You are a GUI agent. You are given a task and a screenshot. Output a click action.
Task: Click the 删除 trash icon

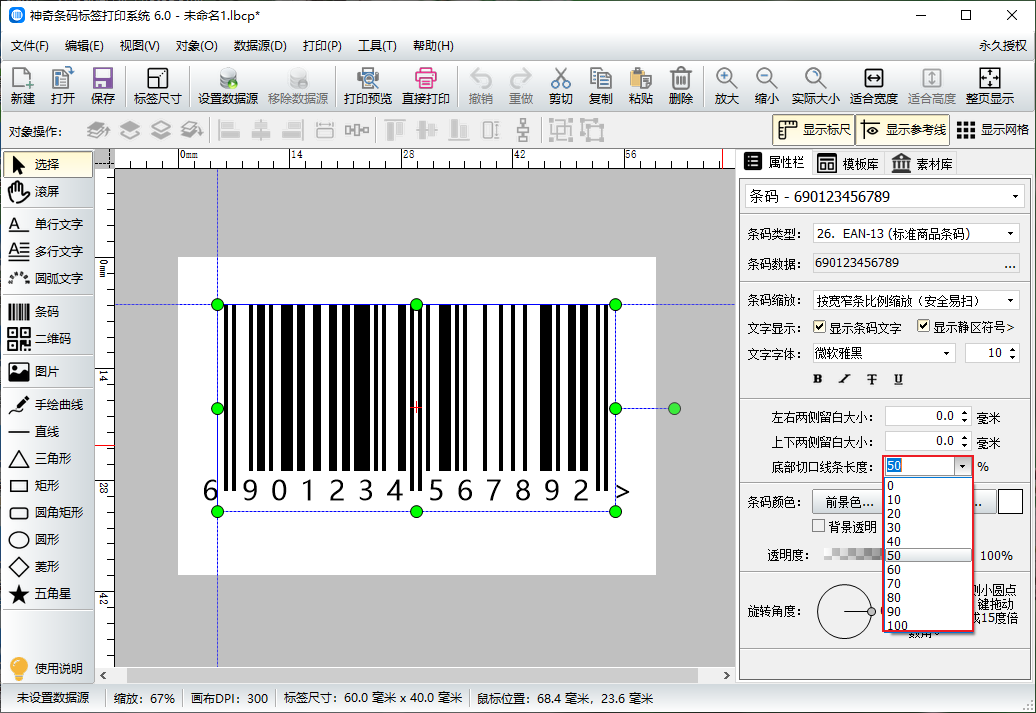[681, 86]
